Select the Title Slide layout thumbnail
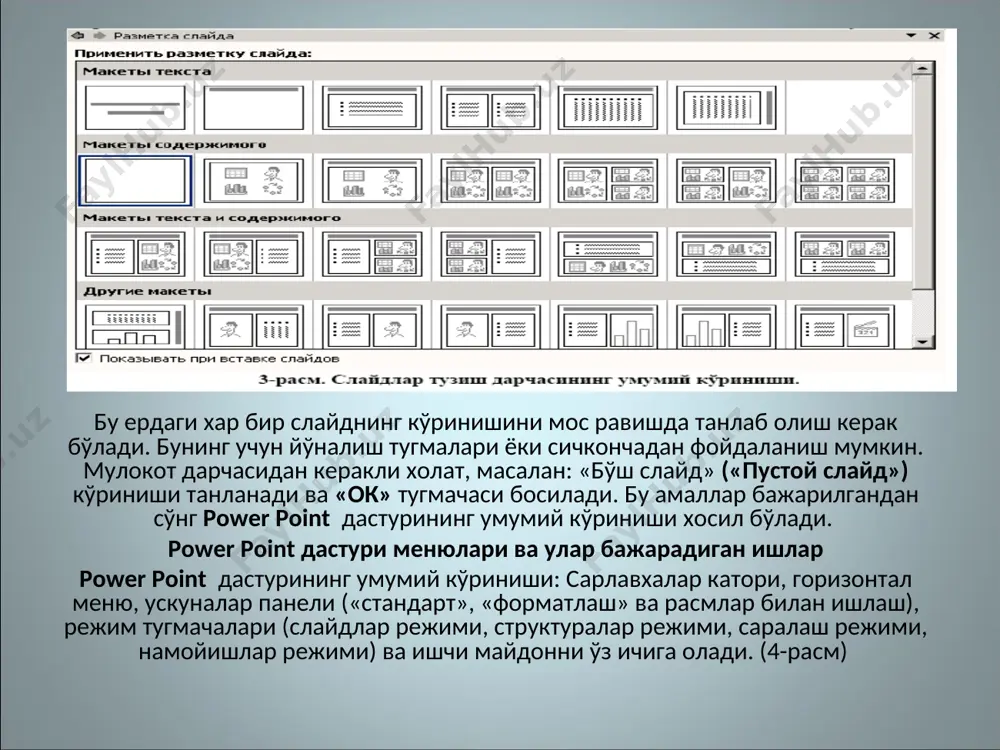Screen dimensions: 1000x750 click(x=135, y=108)
